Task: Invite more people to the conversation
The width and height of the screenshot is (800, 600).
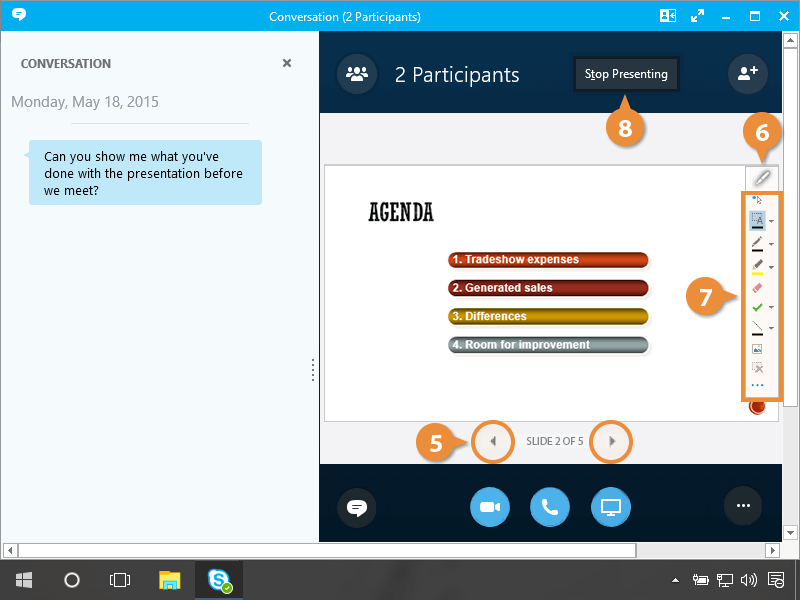Action: coord(746,74)
